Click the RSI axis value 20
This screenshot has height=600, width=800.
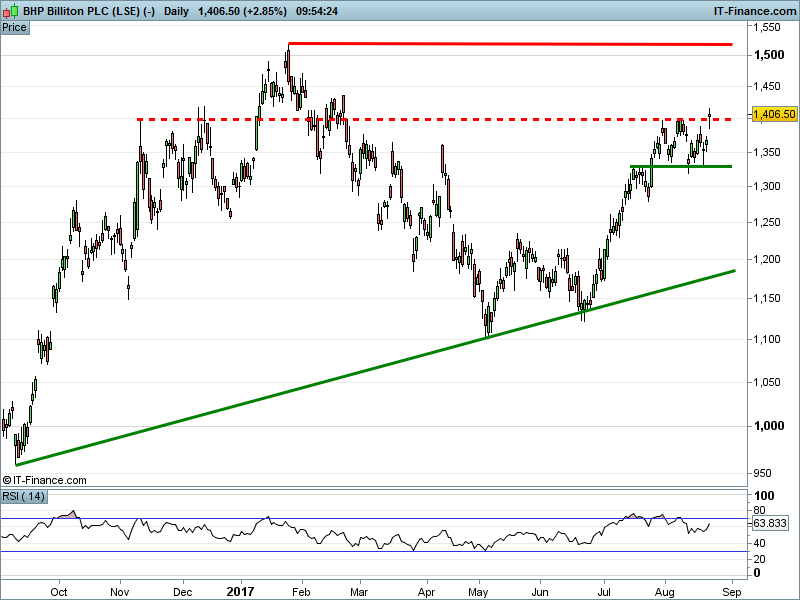759,559
